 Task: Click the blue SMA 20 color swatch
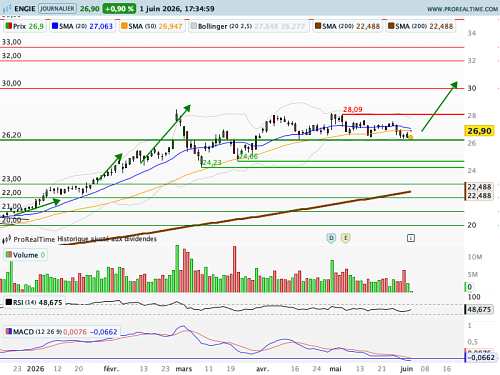click(55, 26)
